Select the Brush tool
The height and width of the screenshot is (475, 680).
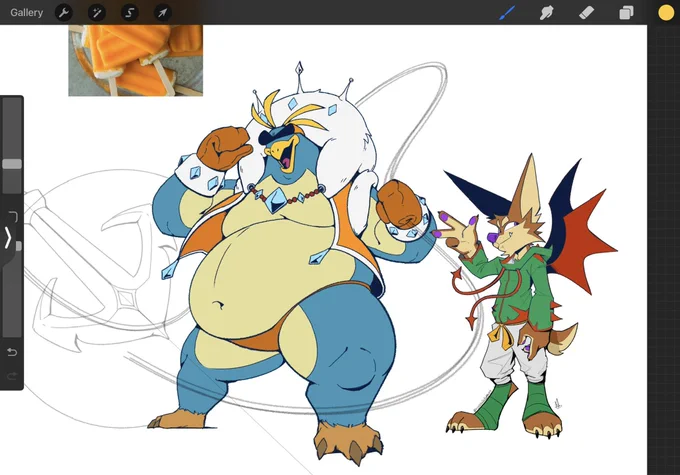(x=507, y=13)
